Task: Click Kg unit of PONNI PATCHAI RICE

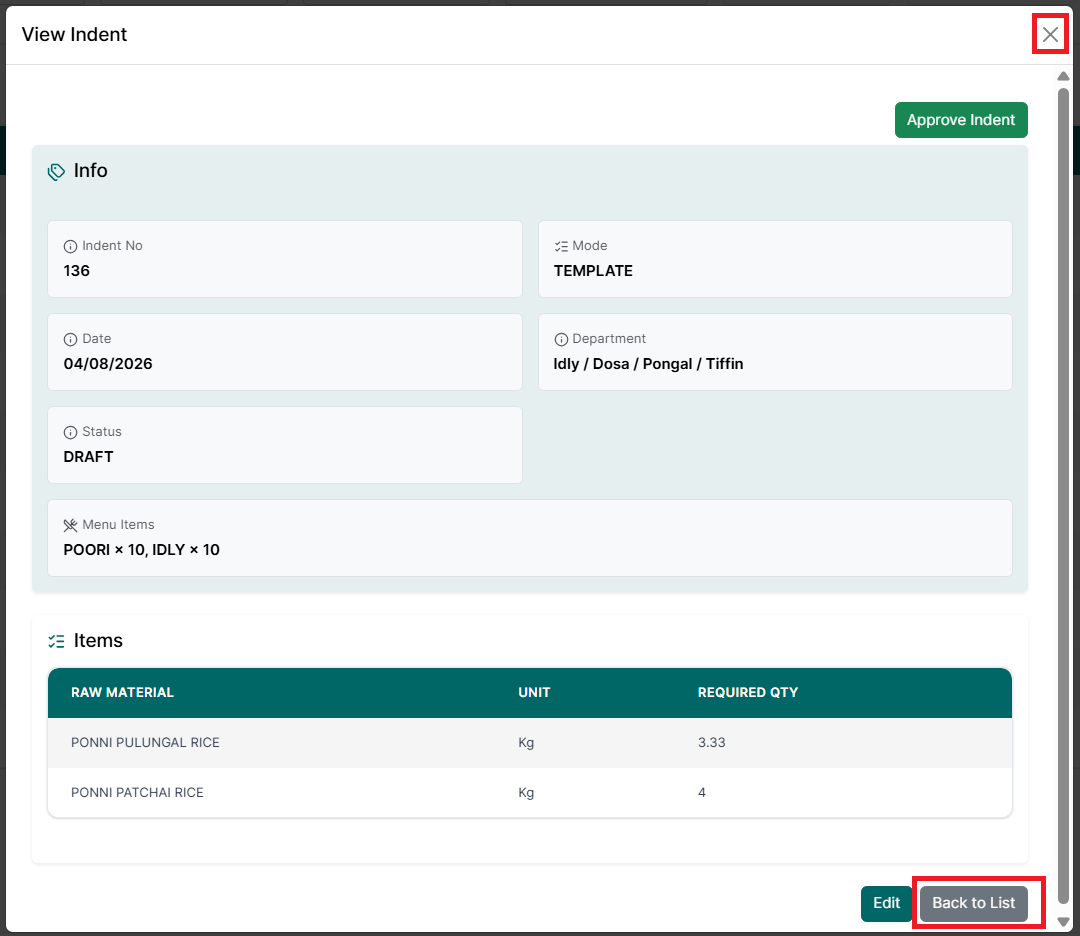Action: pos(526,793)
